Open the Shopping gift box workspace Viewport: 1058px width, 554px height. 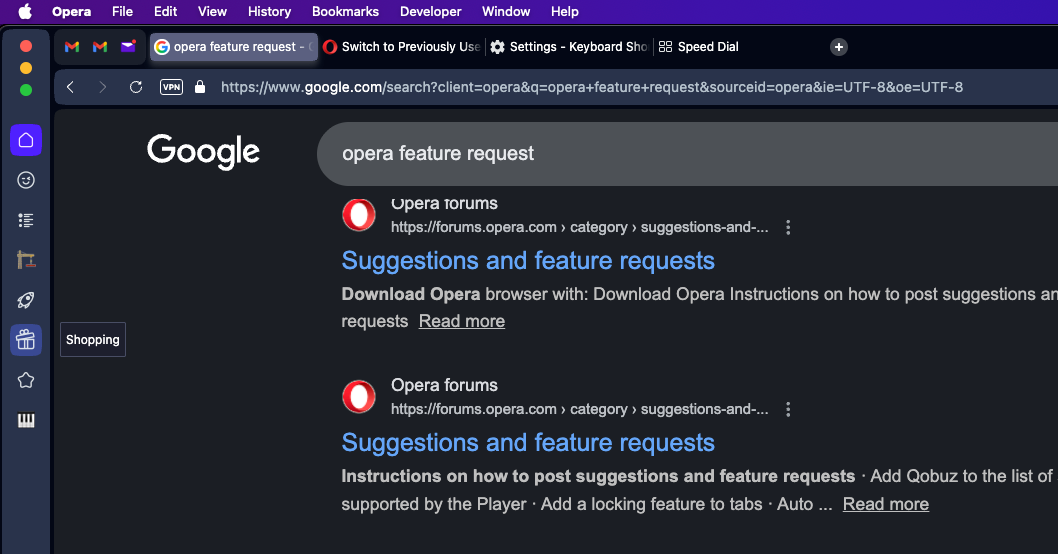pos(26,340)
